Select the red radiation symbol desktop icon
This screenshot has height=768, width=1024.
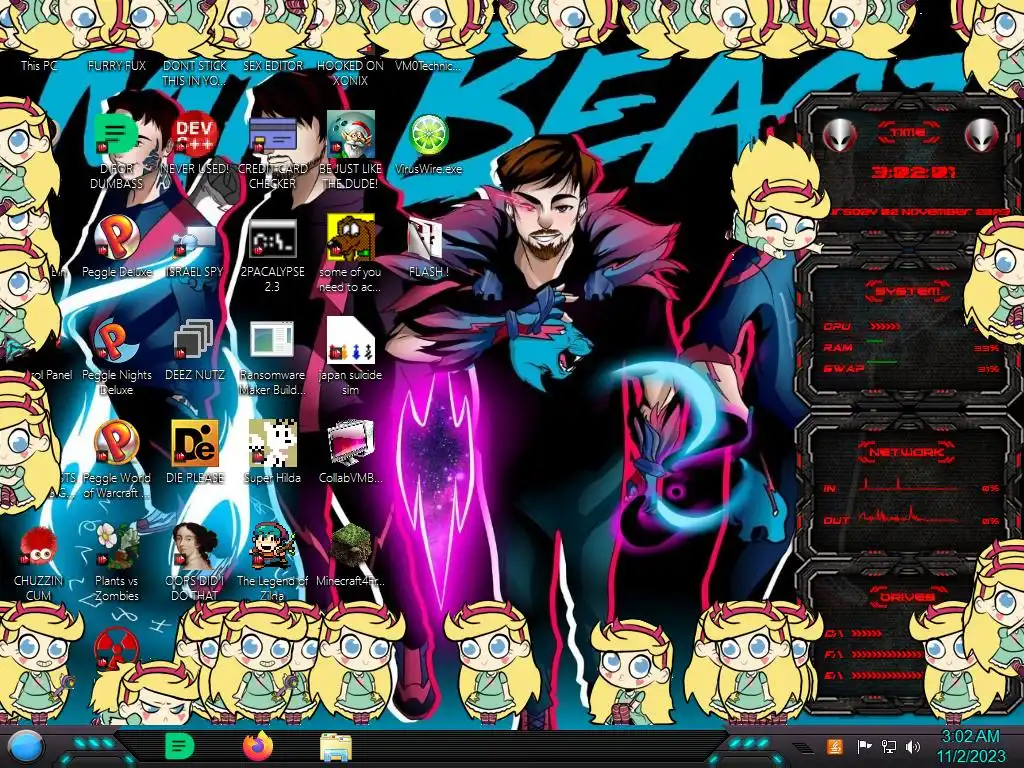[x=116, y=648]
